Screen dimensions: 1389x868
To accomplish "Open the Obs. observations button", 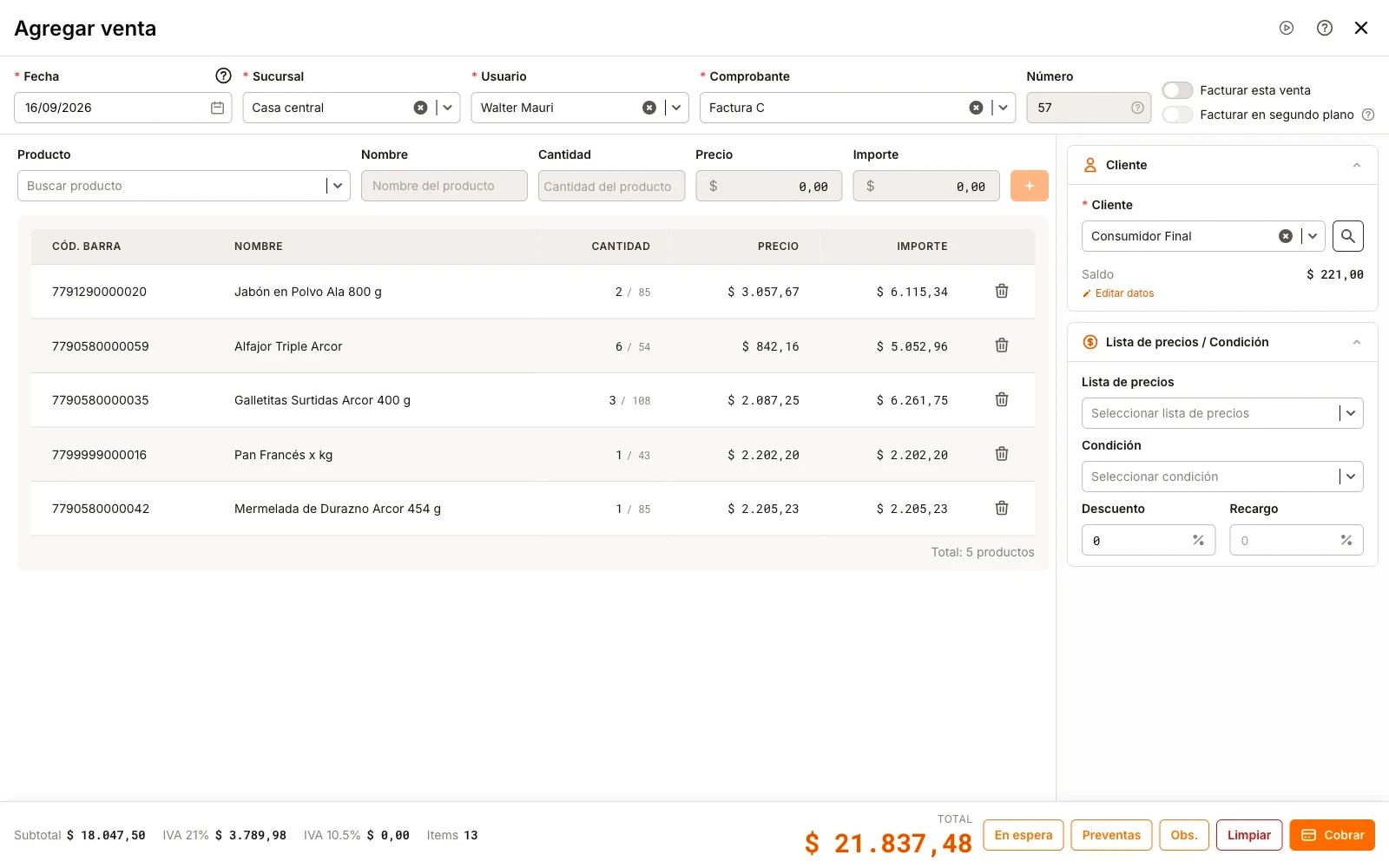I will tap(1184, 835).
